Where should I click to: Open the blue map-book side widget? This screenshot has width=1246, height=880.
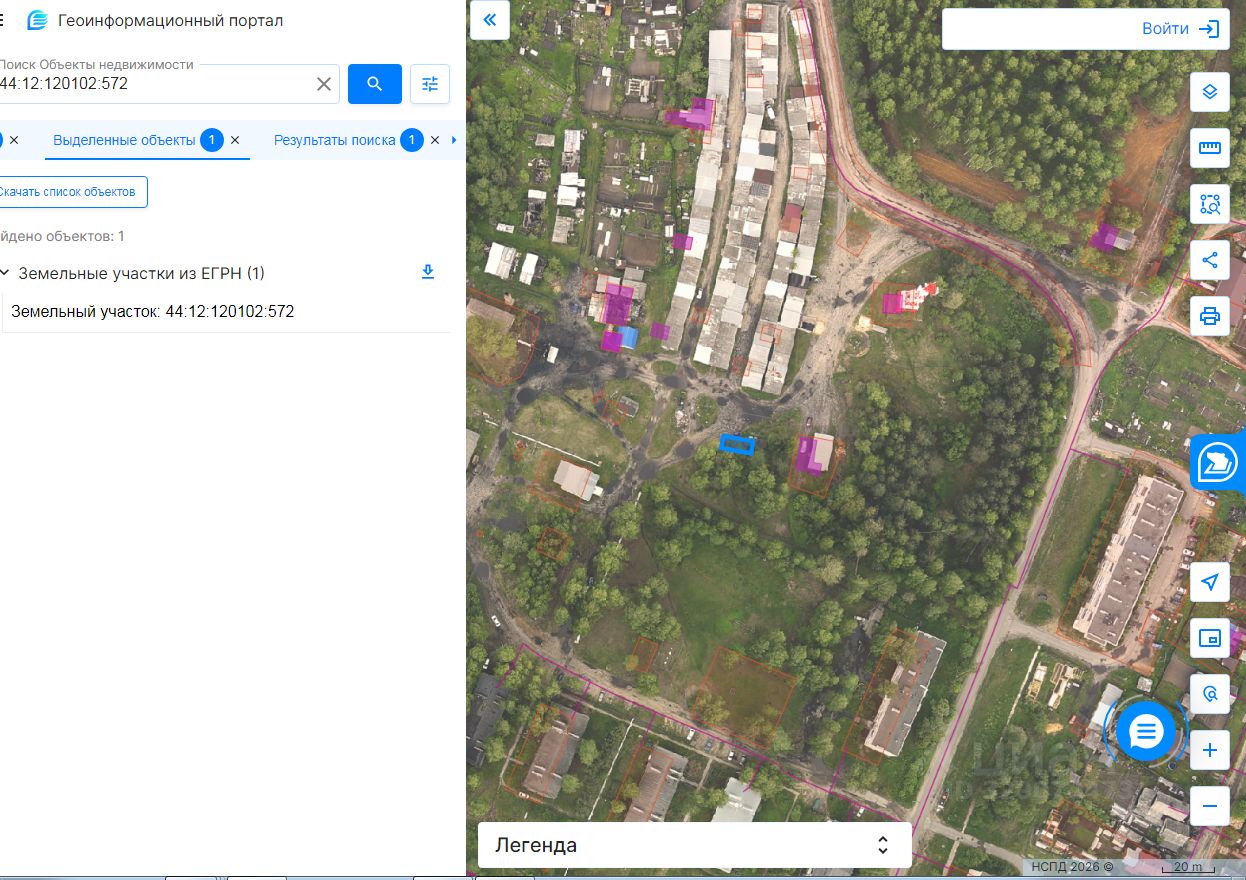pyautogui.click(x=1218, y=462)
